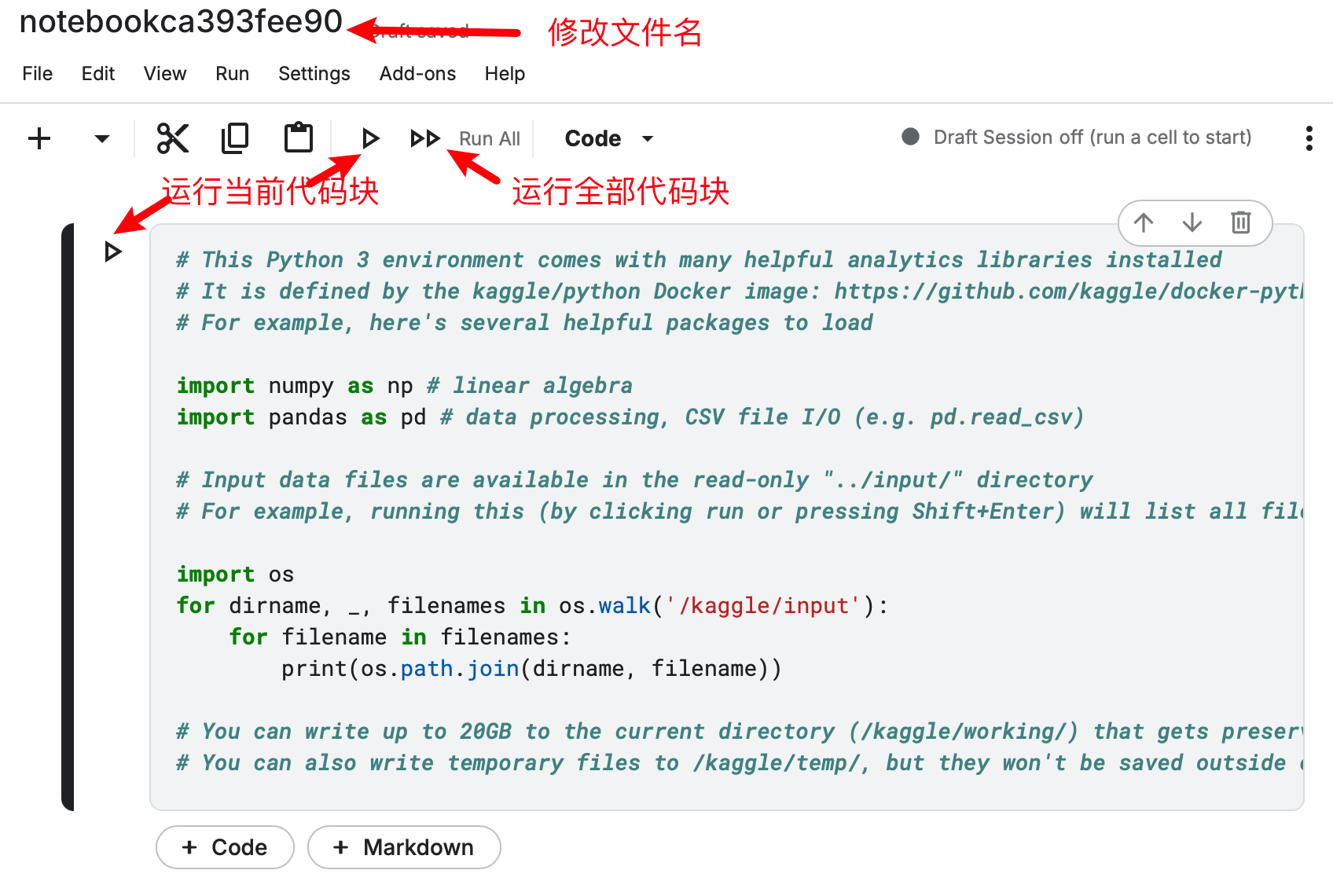1333x896 pixels.
Task: Open the View menu
Action: [165, 74]
